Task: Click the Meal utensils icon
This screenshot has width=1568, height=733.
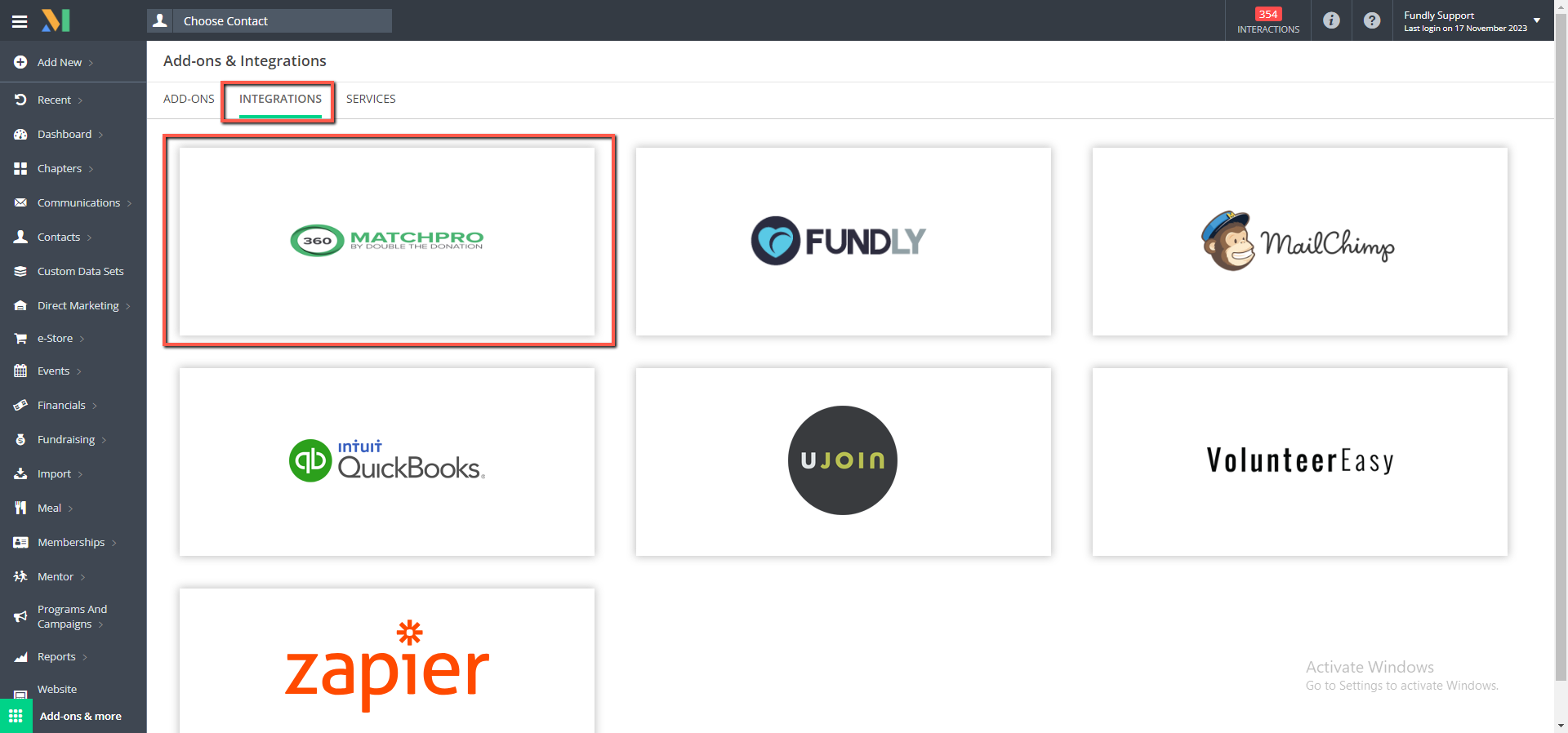Action: [x=20, y=508]
